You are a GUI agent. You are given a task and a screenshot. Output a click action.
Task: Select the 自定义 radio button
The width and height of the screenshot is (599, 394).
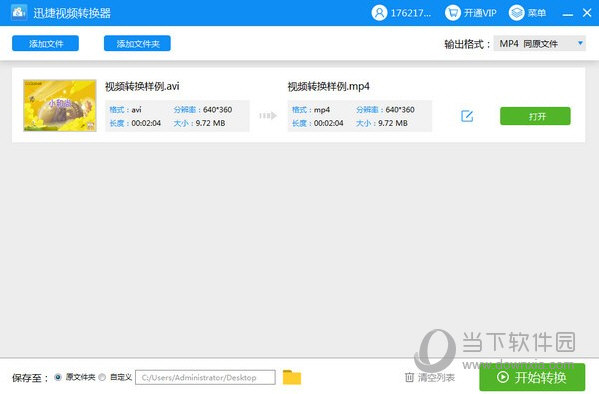tap(102, 377)
